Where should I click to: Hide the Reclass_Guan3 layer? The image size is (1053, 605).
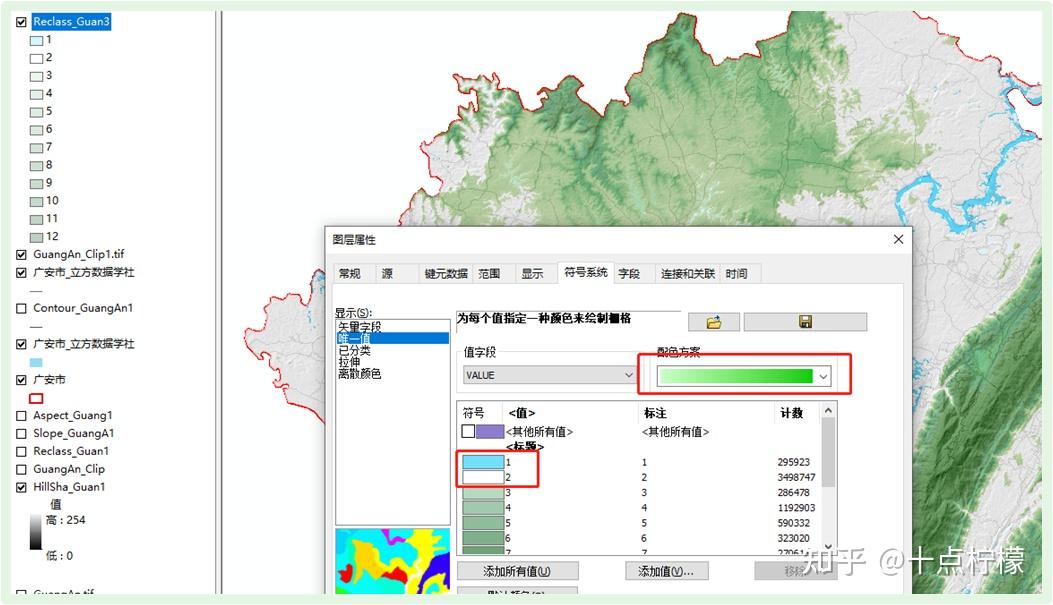pyautogui.click(x=23, y=21)
